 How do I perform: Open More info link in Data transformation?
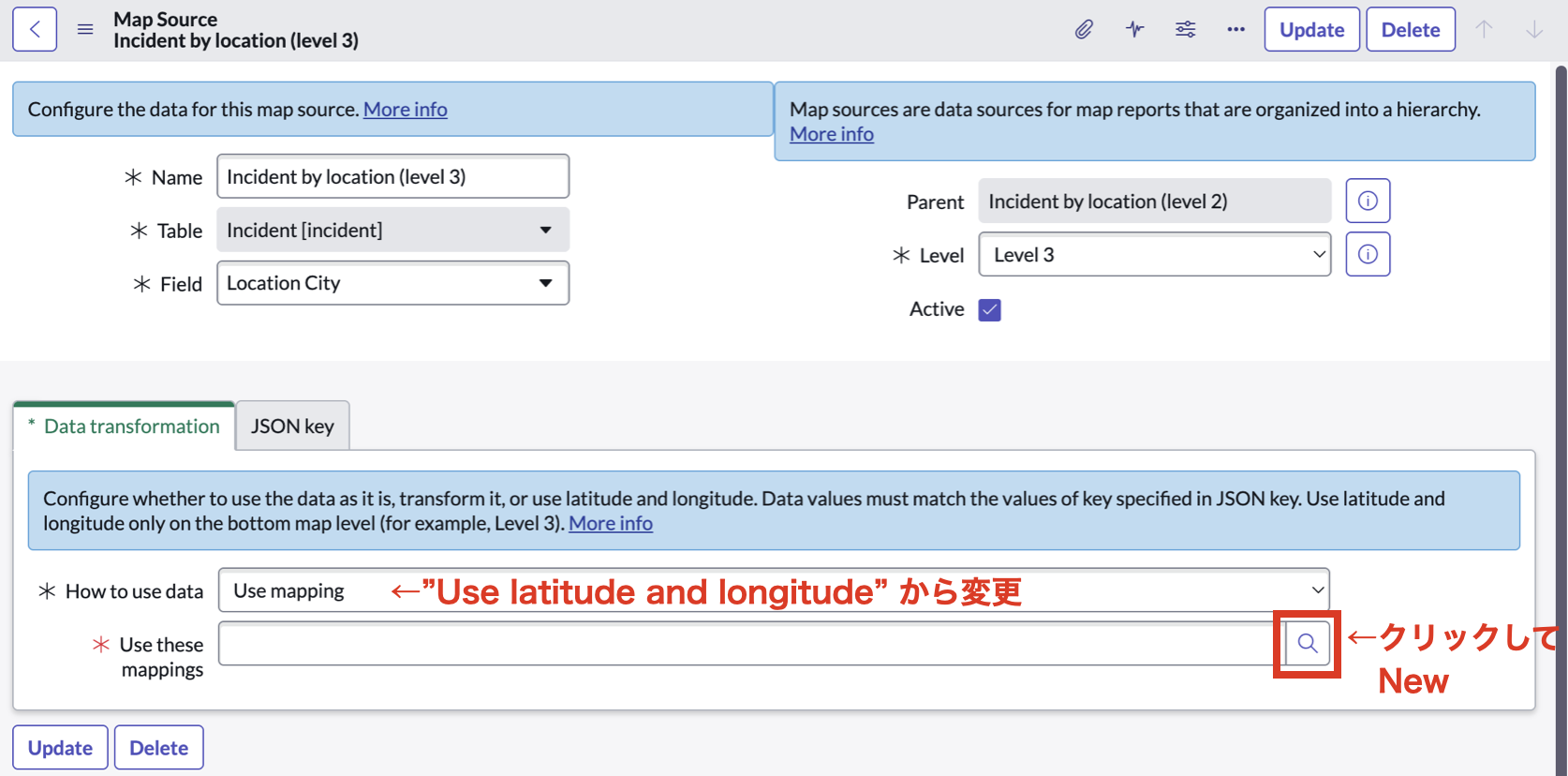click(611, 523)
